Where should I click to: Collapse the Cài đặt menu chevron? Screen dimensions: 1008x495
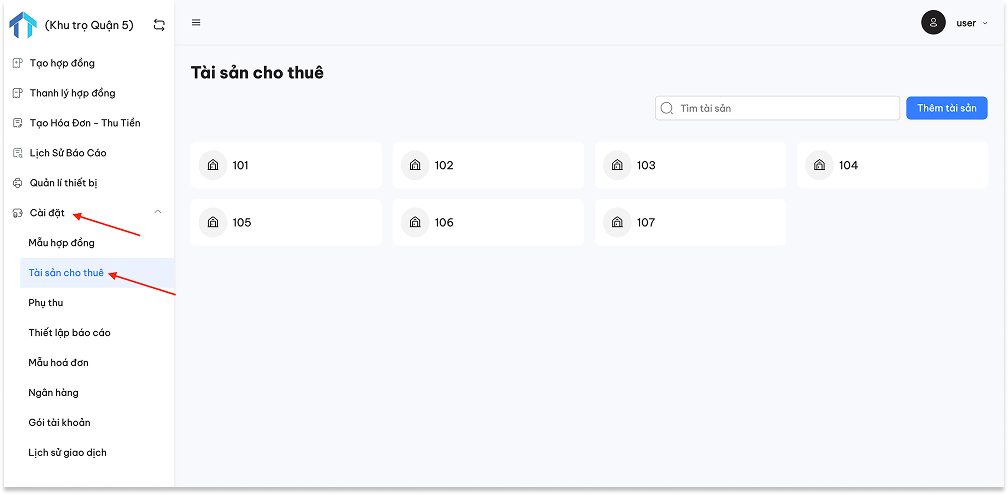[158, 212]
